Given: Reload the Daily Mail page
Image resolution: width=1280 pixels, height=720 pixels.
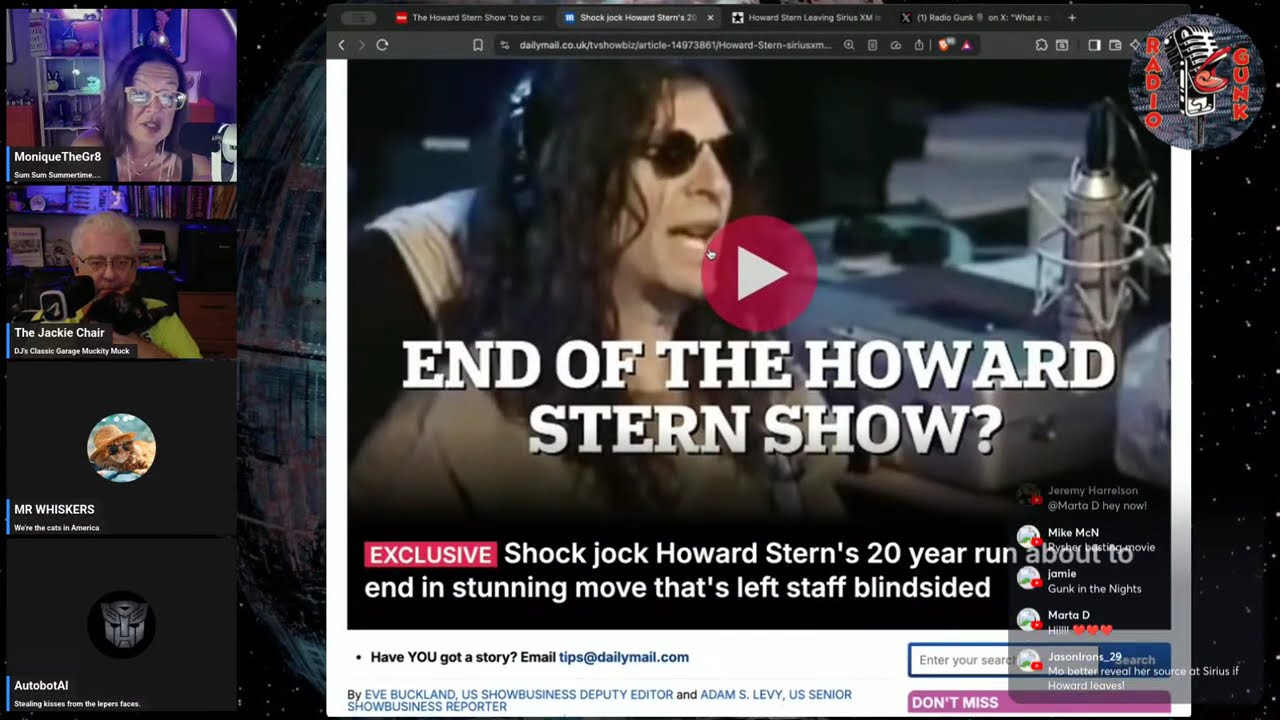Looking at the screenshot, I should coord(382,45).
